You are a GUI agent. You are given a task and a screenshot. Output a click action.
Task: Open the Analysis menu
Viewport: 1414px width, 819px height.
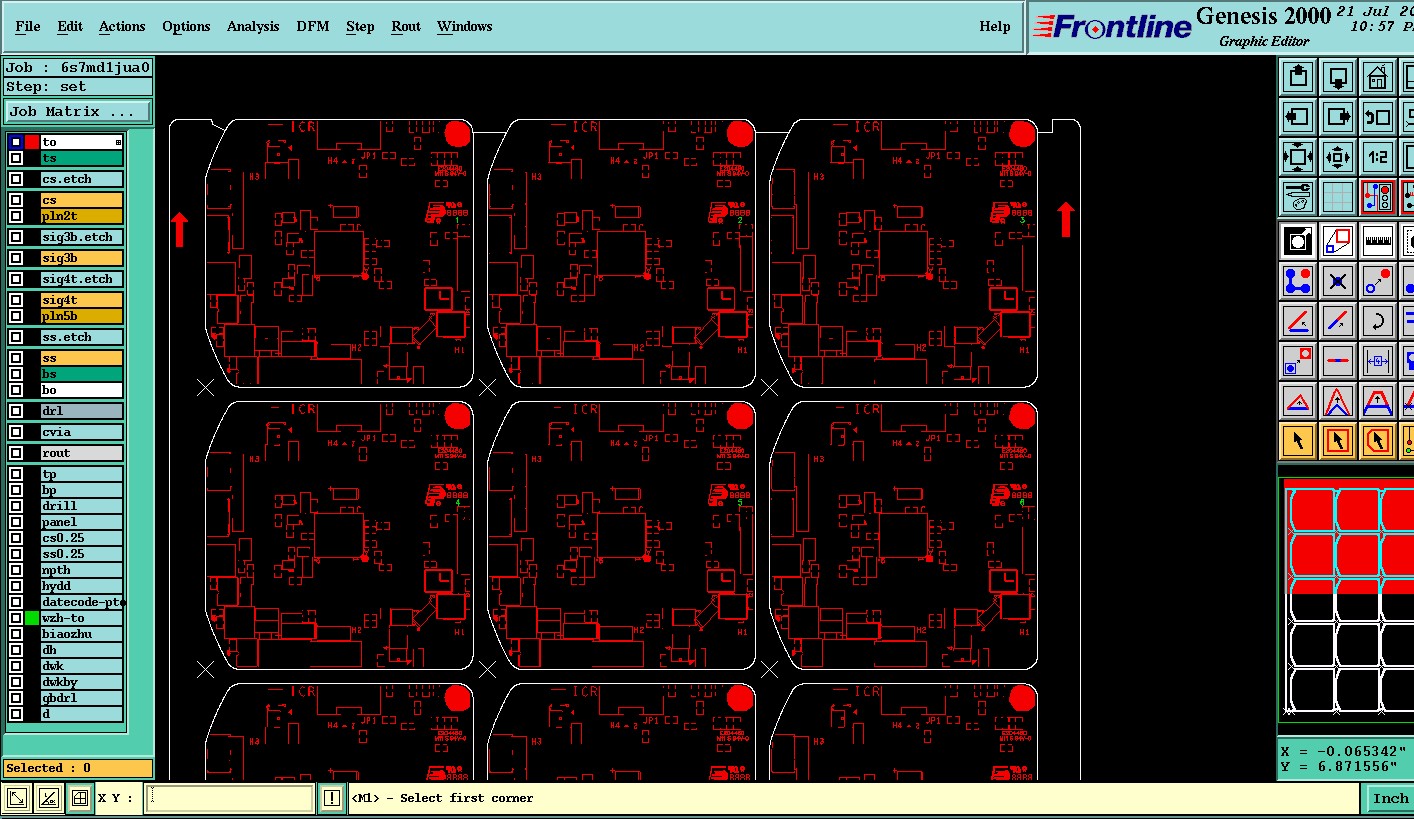(x=253, y=26)
